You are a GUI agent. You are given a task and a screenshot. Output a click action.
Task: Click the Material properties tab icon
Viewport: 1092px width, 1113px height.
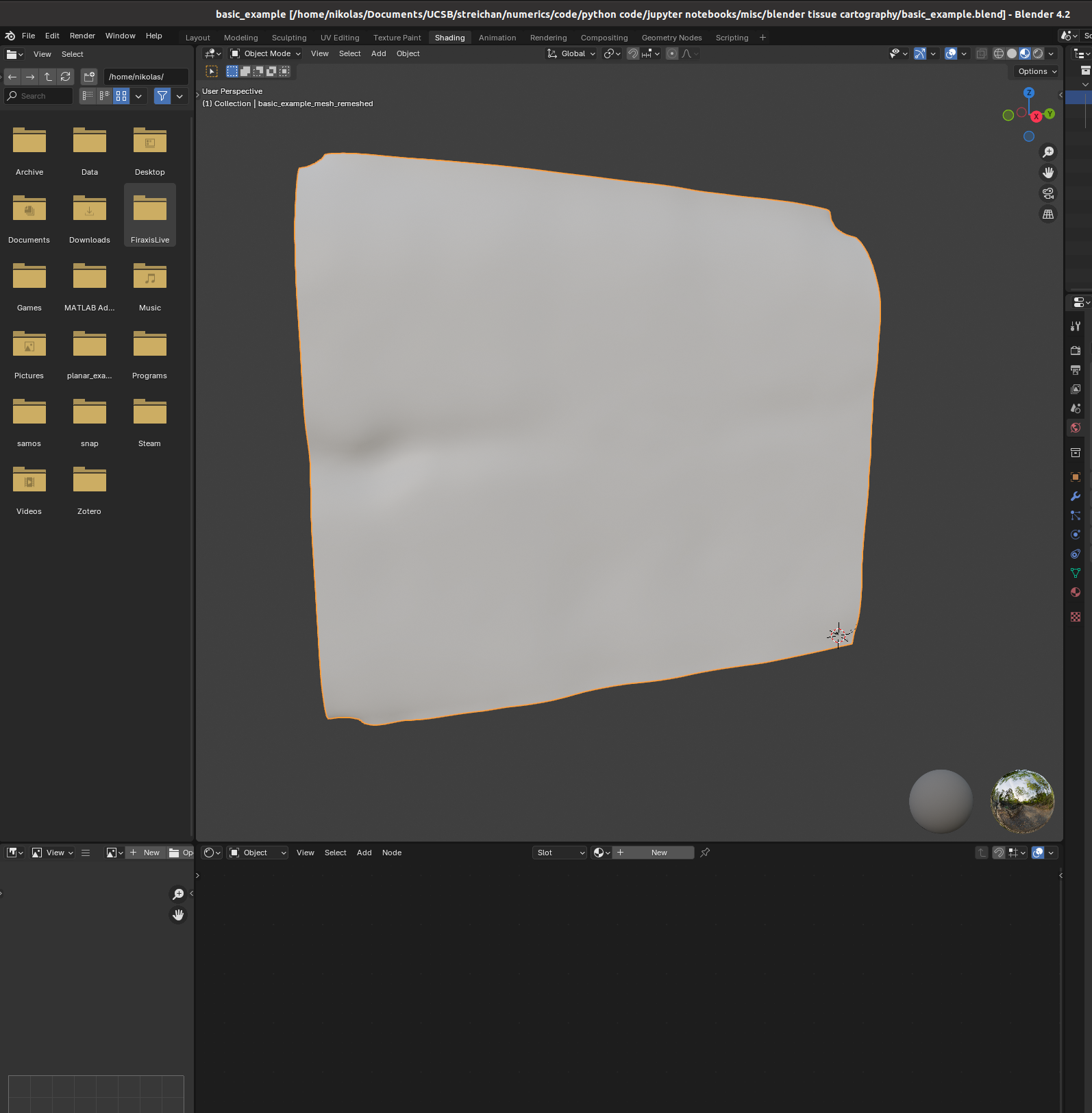click(x=1076, y=592)
